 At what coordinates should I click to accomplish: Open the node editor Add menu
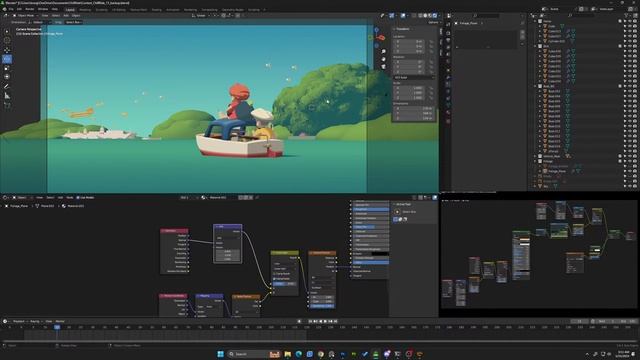60,198
